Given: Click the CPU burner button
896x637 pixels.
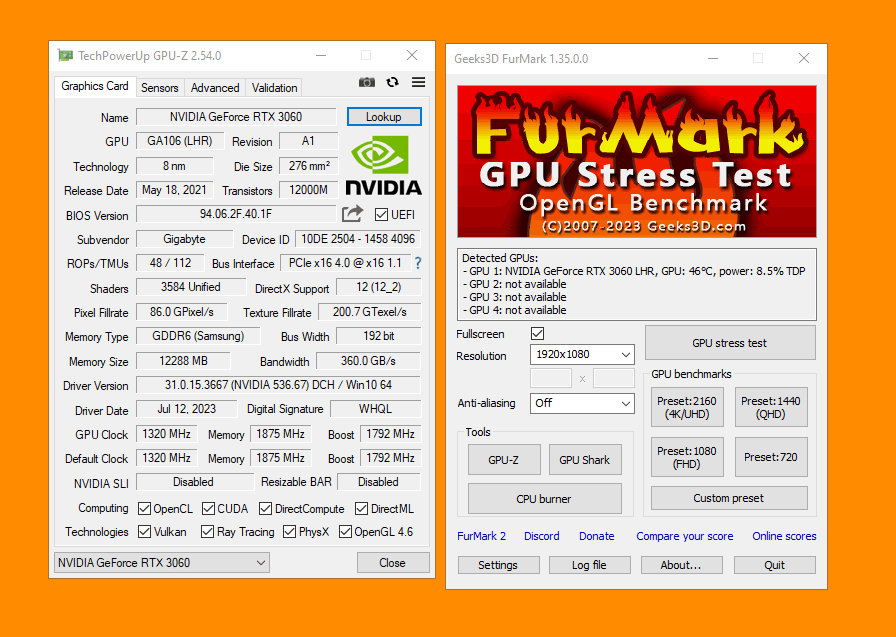Looking at the screenshot, I should click(544, 499).
